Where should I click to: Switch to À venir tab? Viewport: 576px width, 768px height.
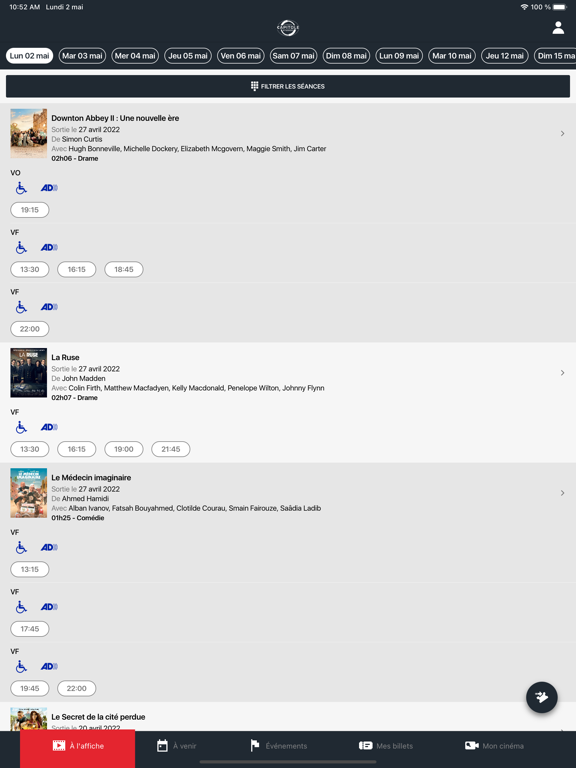176,746
